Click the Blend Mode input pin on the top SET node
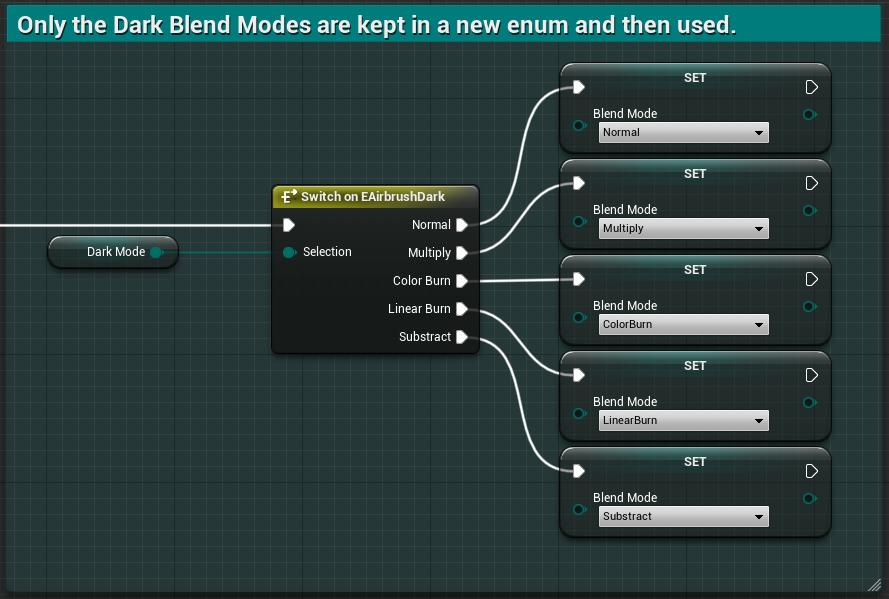The height and width of the screenshot is (599, 889). (579, 127)
